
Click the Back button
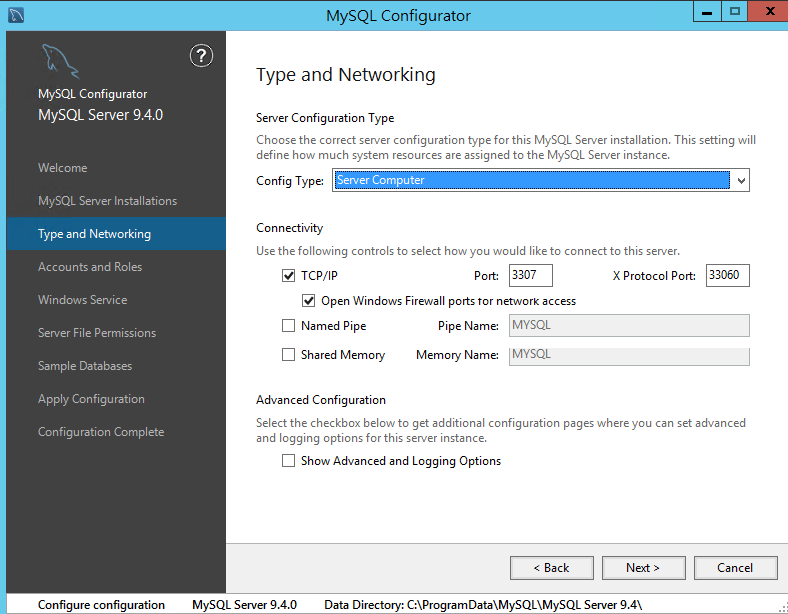coord(552,568)
